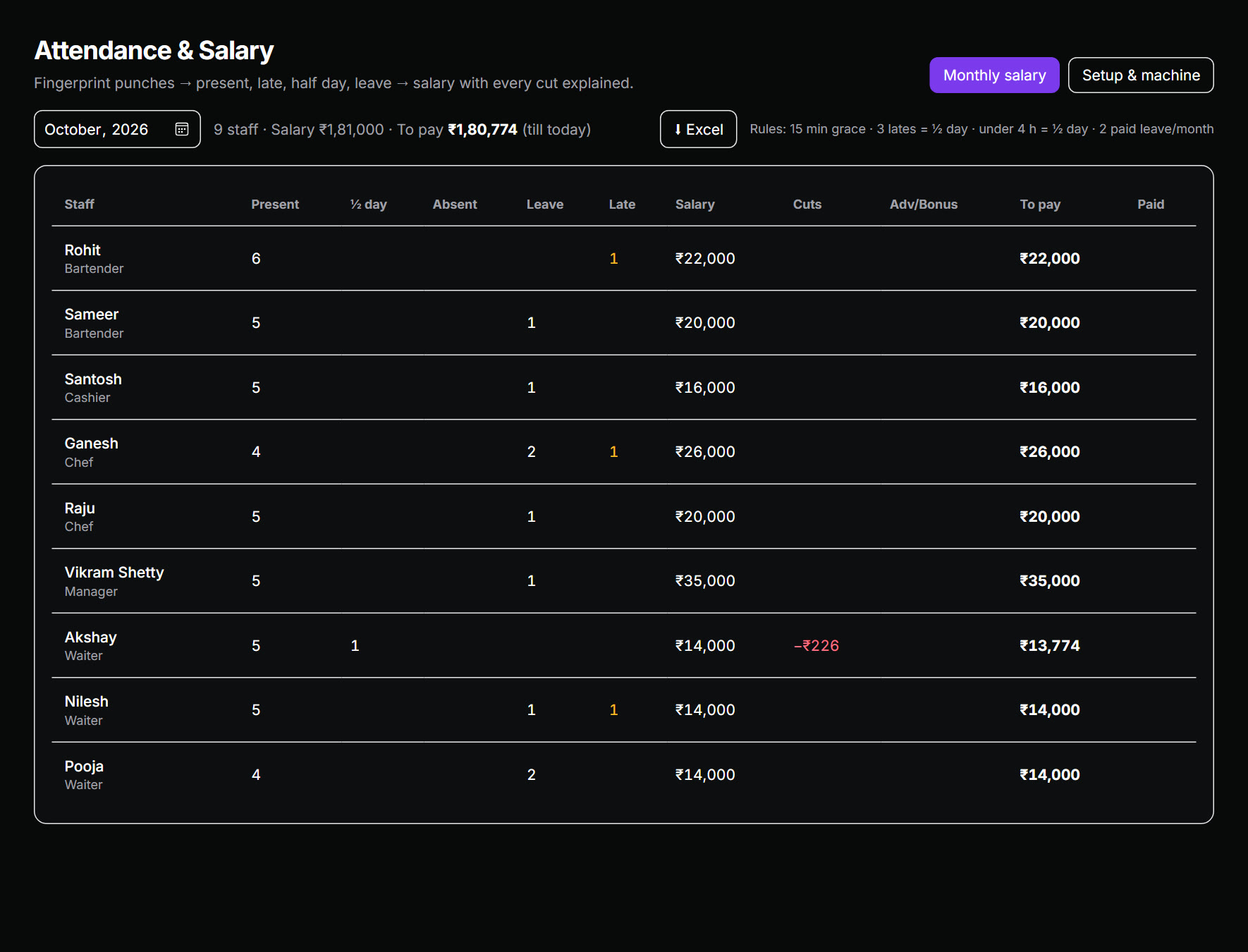Image resolution: width=1248 pixels, height=952 pixels.
Task: Click the October, 2026 month field
Action: coord(117,129)
